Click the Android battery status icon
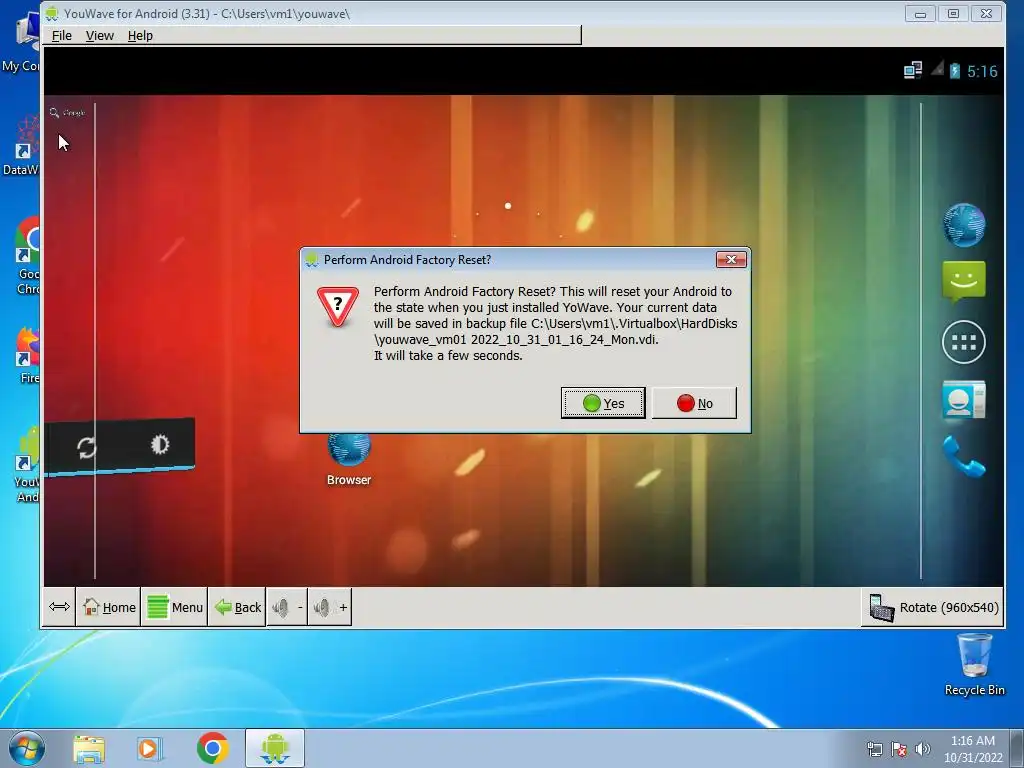The height and width of the screenshot is (768, 1024). [x=955, y=71]
